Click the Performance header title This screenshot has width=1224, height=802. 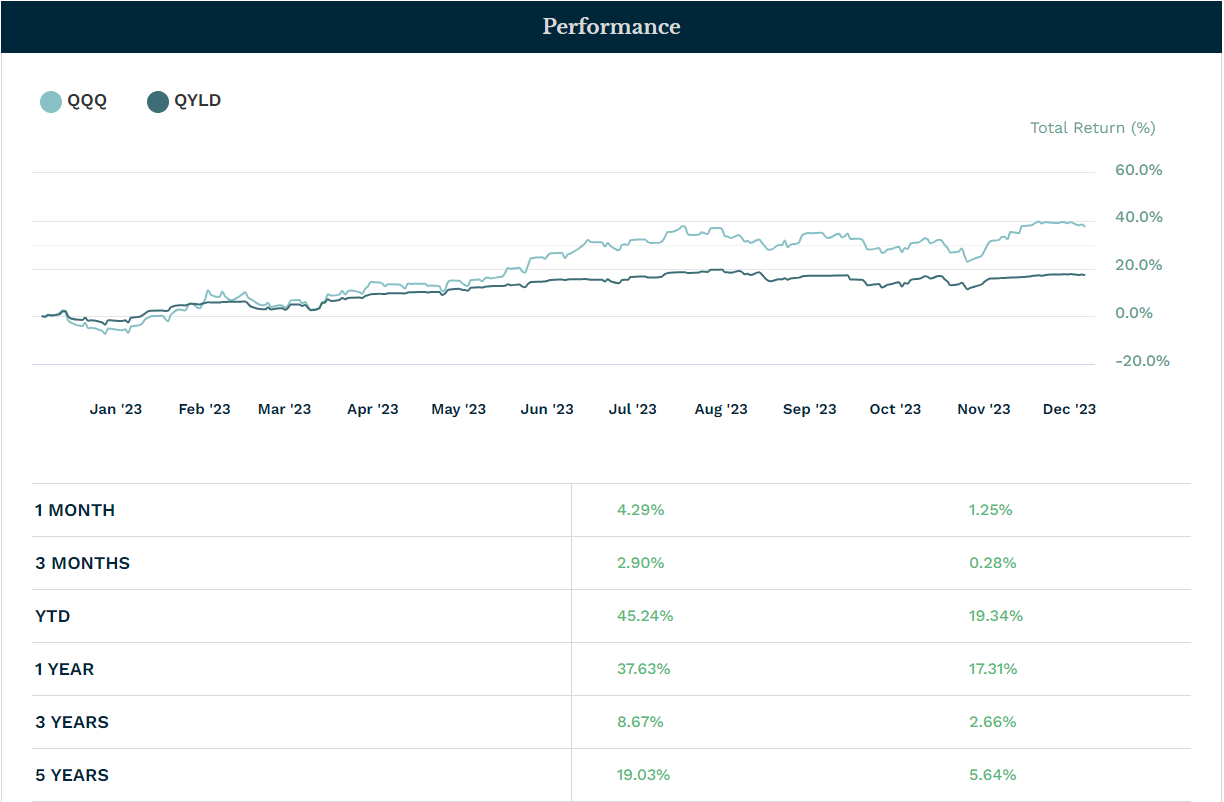[x=611, y=26]
